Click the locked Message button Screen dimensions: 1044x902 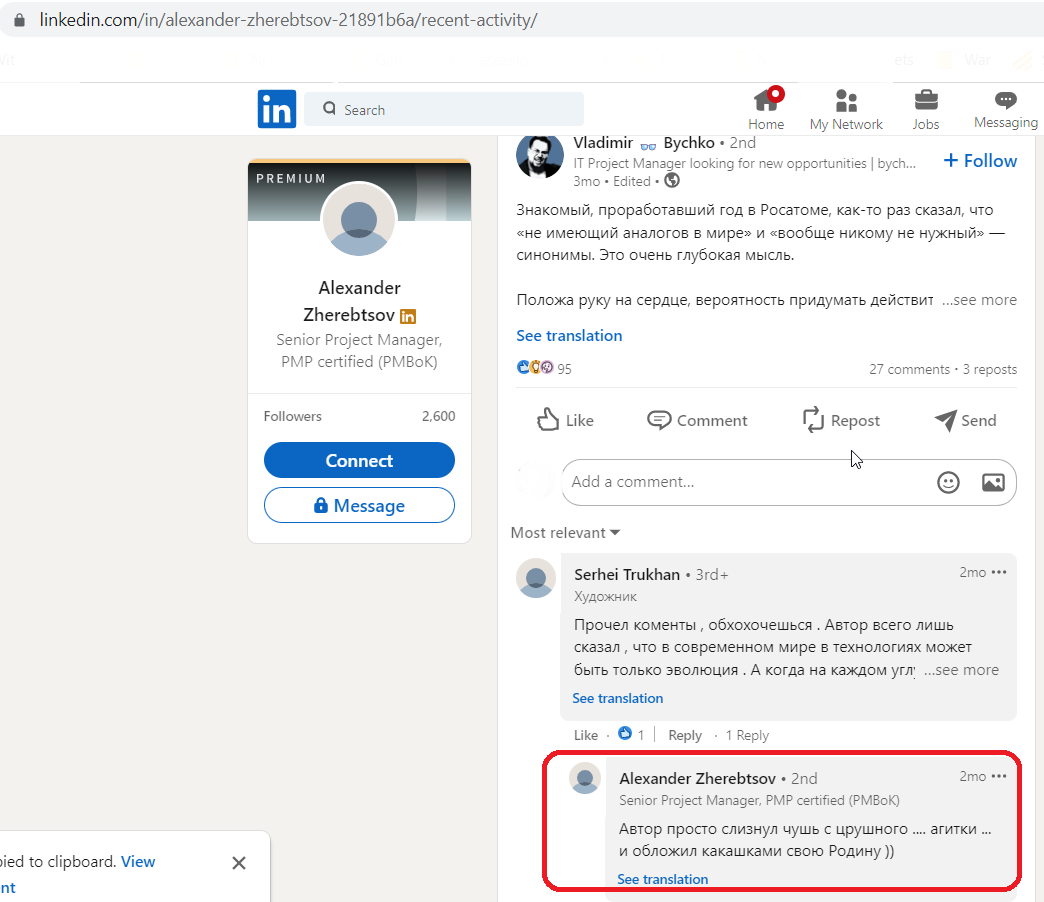click(x=359, y=505)
